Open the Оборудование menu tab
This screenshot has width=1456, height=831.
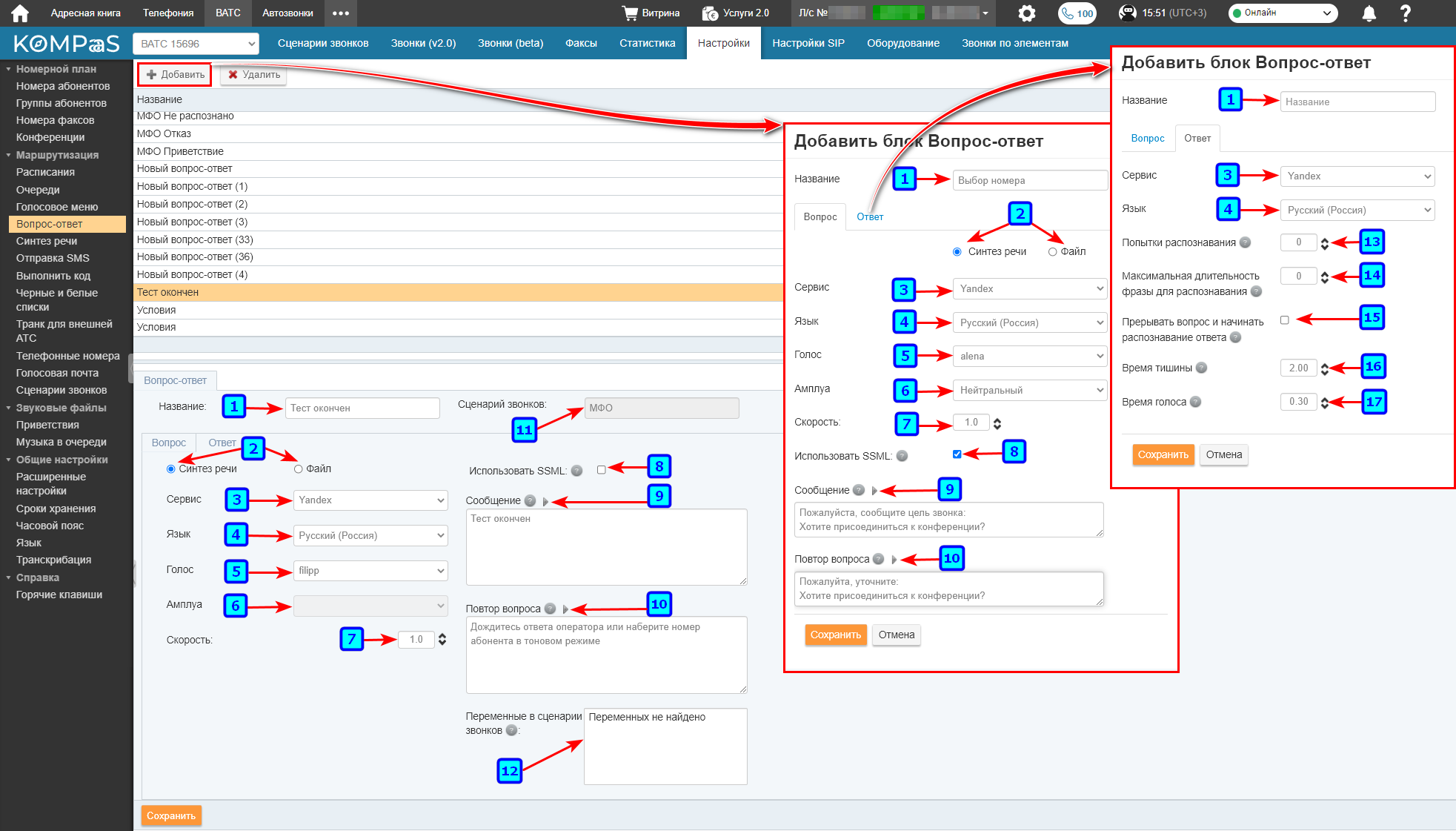pyautogui.click(x=902, y=43)
